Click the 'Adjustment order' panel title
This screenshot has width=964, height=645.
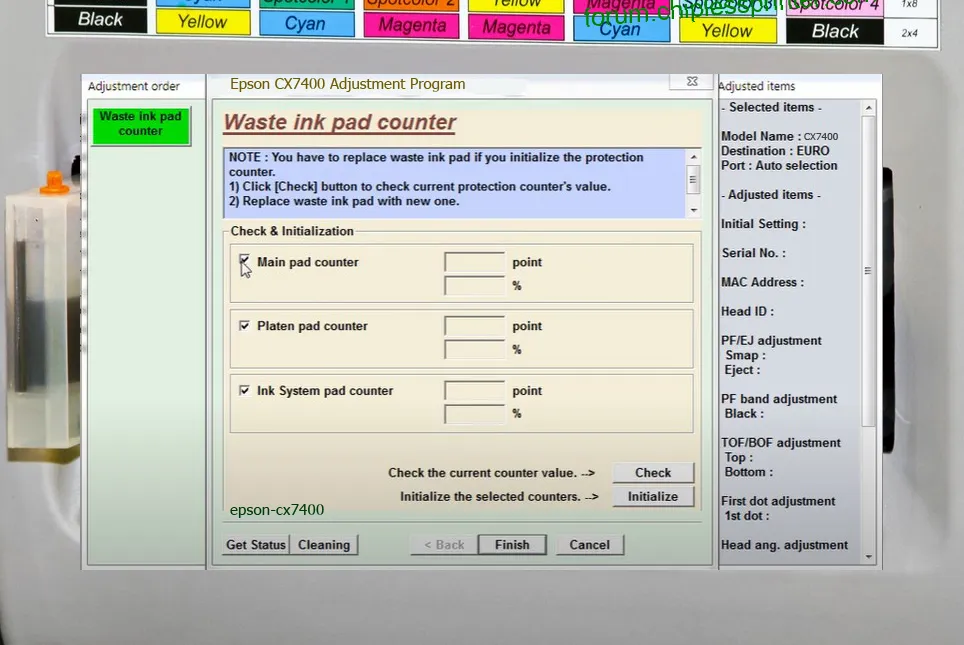tap(133, 86)
